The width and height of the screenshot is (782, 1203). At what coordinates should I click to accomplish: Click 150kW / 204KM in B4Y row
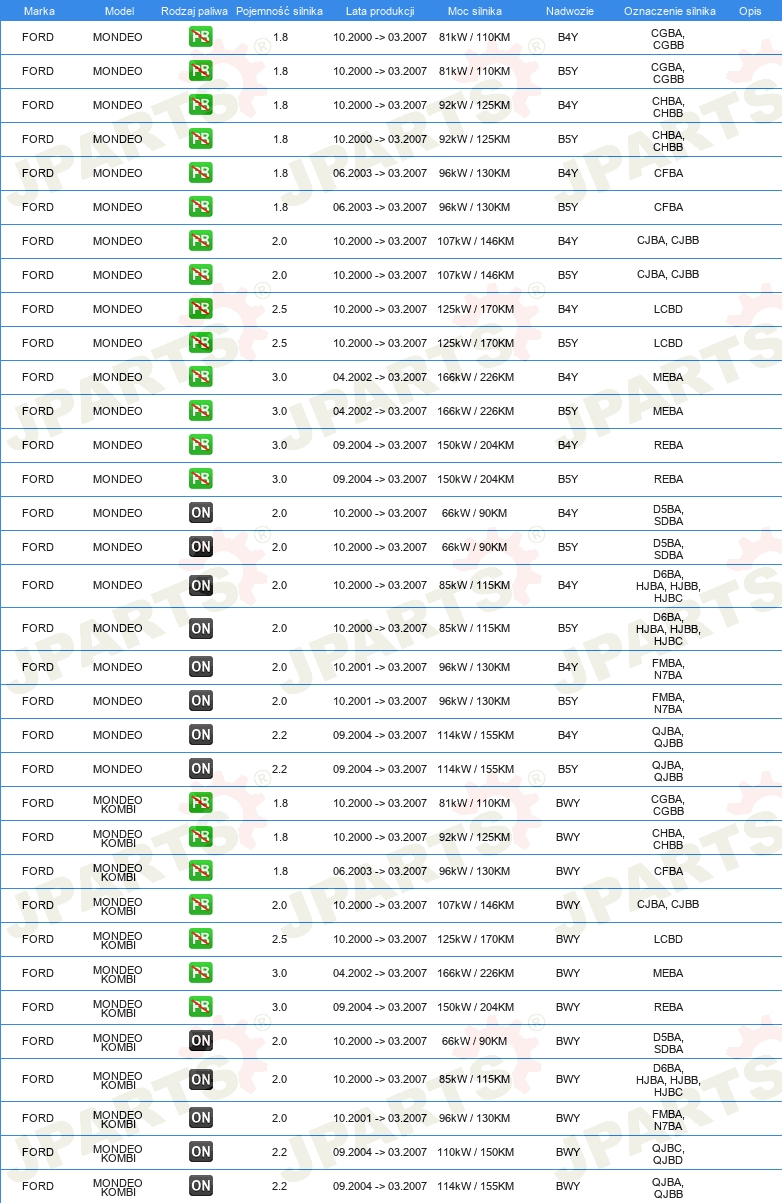[x=476, y=446]
